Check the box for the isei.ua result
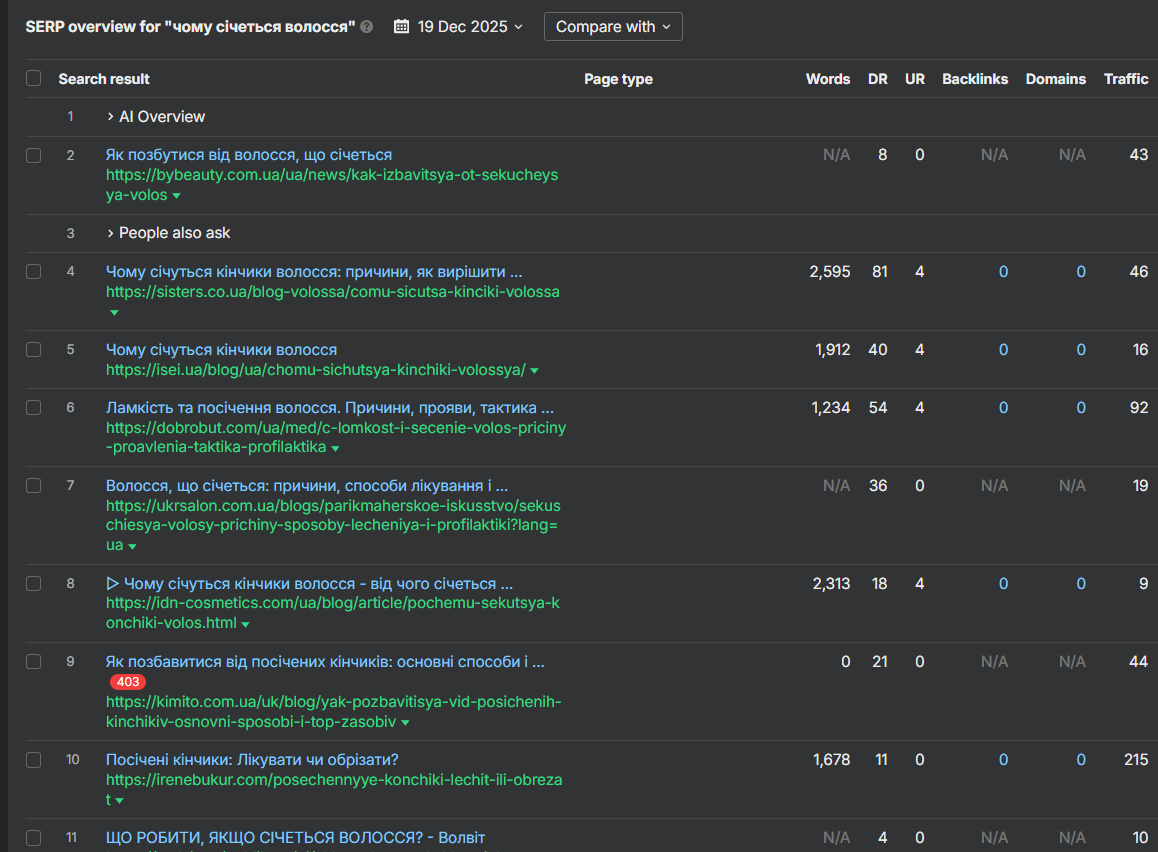This screenshot has height=852, width=1158. [x=34, y=350]
